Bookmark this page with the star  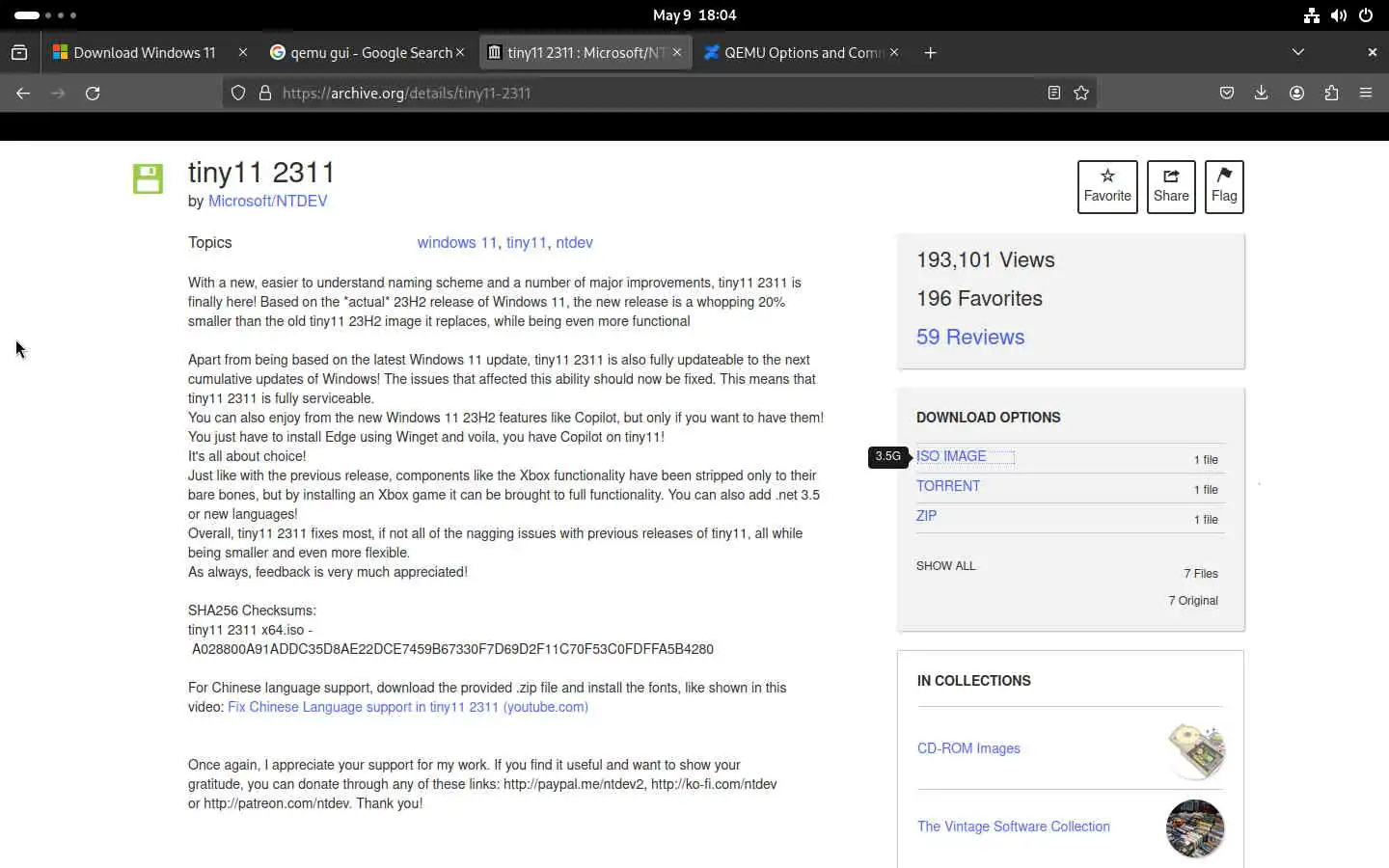pos(1081,93)
